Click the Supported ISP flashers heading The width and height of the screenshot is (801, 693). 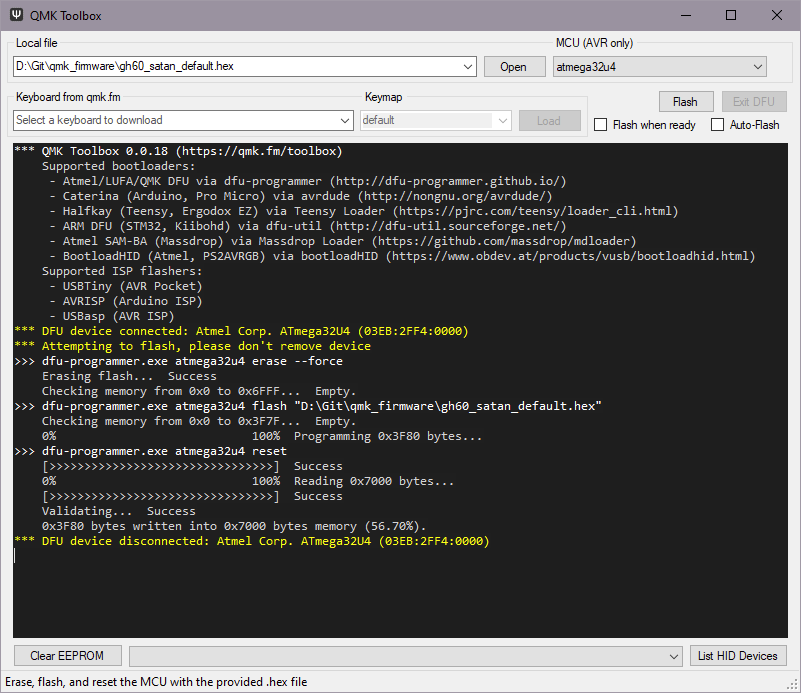tap(122, 271)
